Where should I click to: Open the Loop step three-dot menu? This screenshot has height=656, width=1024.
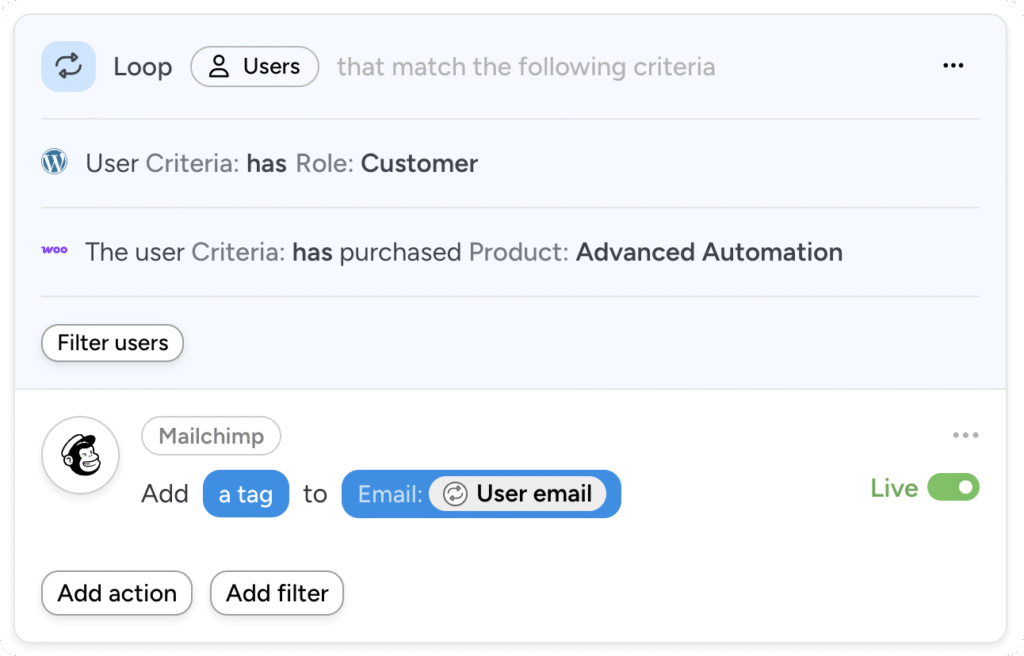953,65
